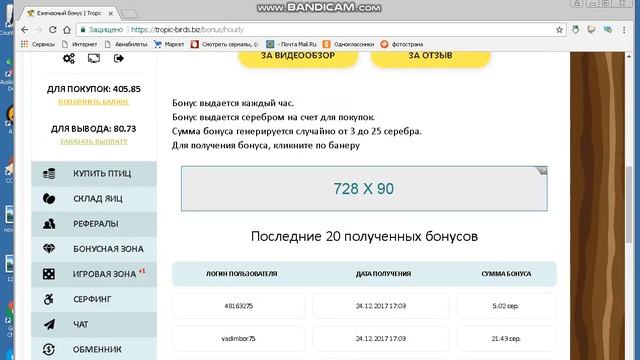
Task: Click the 'Для вывода: 80.73' balance text
Action: pyautogui.click(x=94, y=129)
